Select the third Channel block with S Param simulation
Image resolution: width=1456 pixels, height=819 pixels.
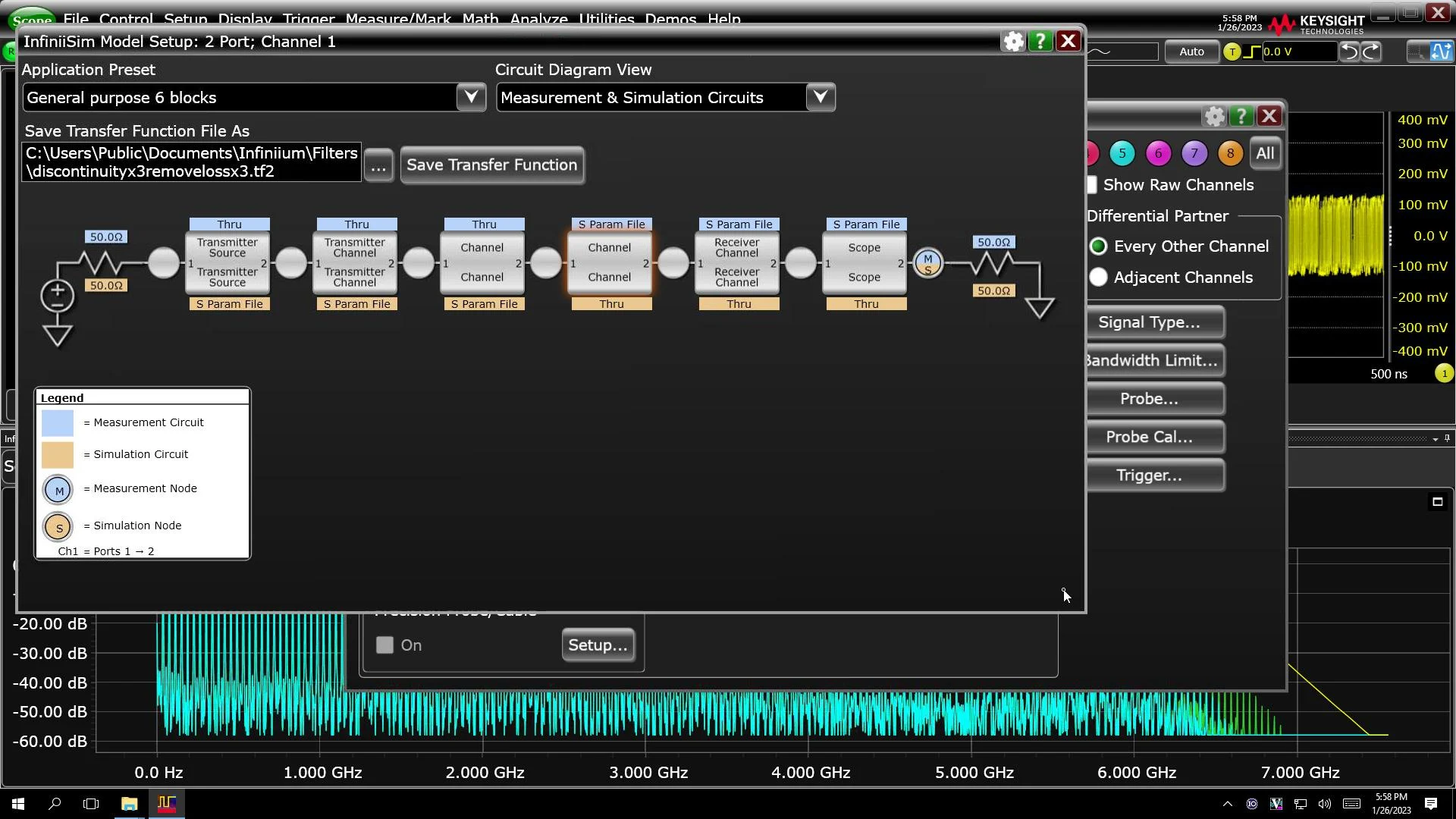[x=482, y=263]
